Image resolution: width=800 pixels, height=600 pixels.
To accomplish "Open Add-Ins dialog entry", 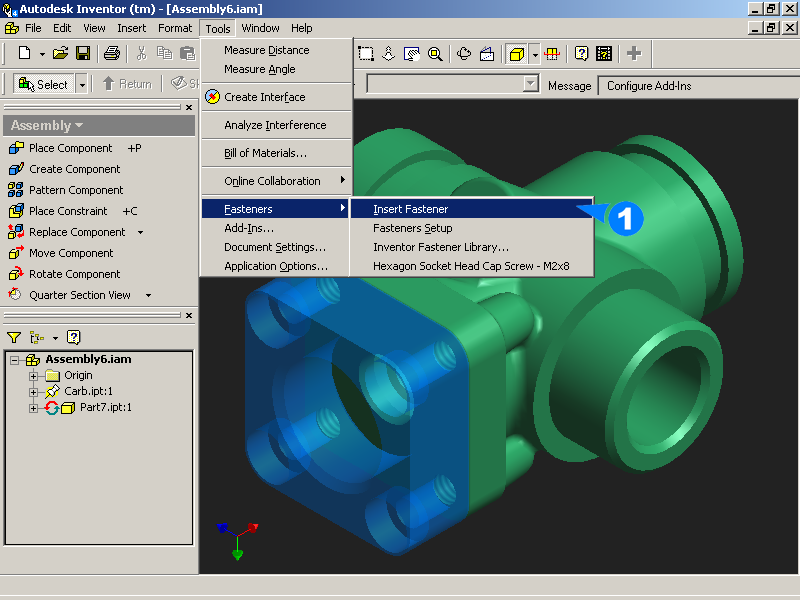I will 276,228.
